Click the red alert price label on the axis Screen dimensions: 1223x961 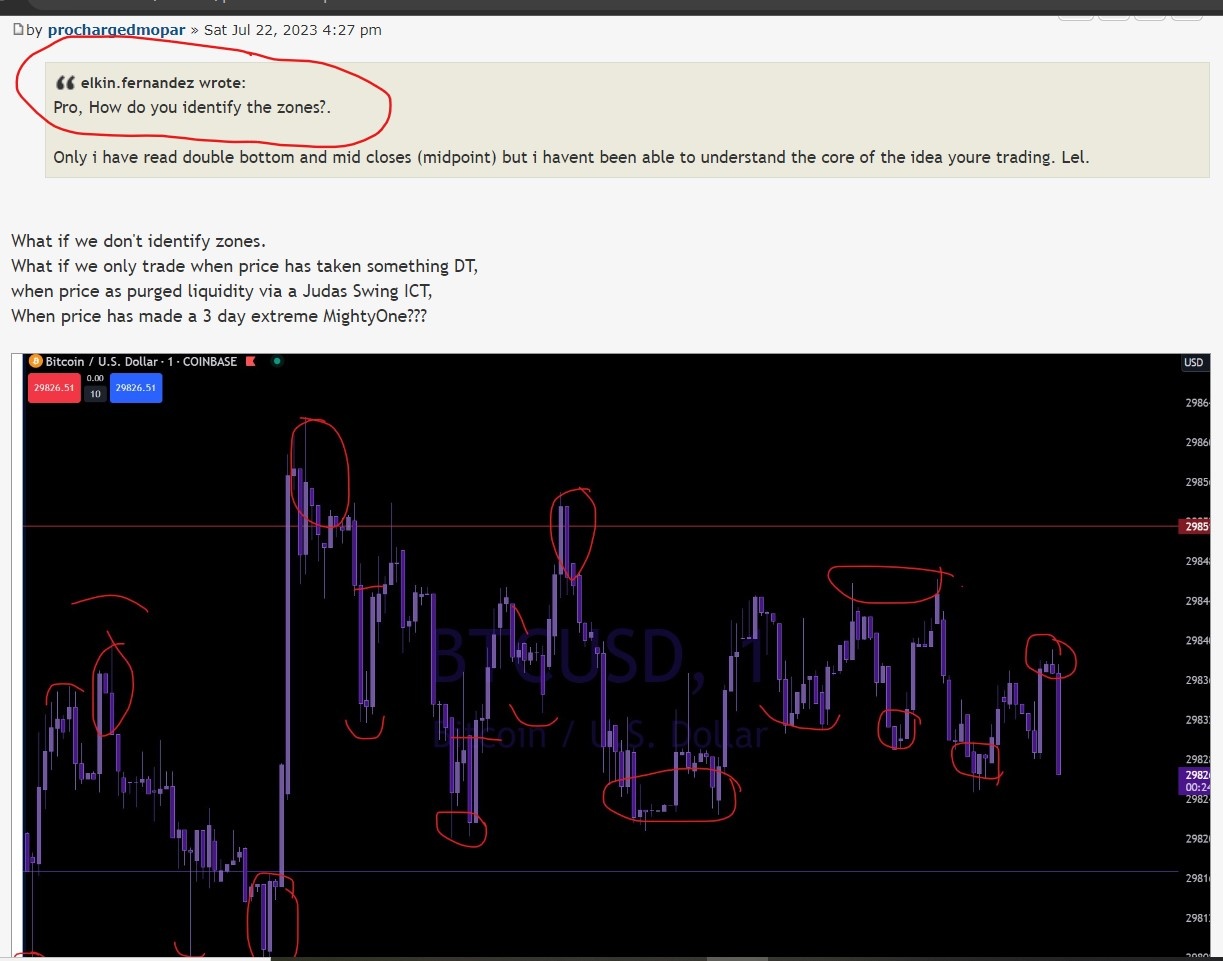[x=1197, y=526]
